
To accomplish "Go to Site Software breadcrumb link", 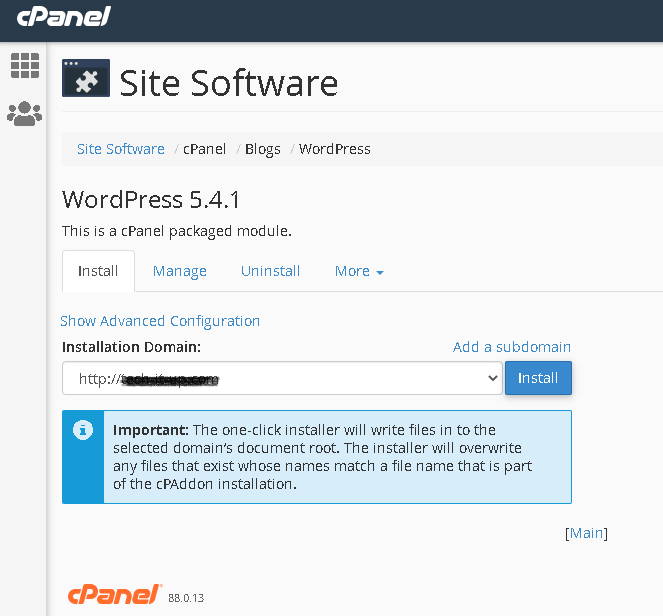I will pos(121,149).
